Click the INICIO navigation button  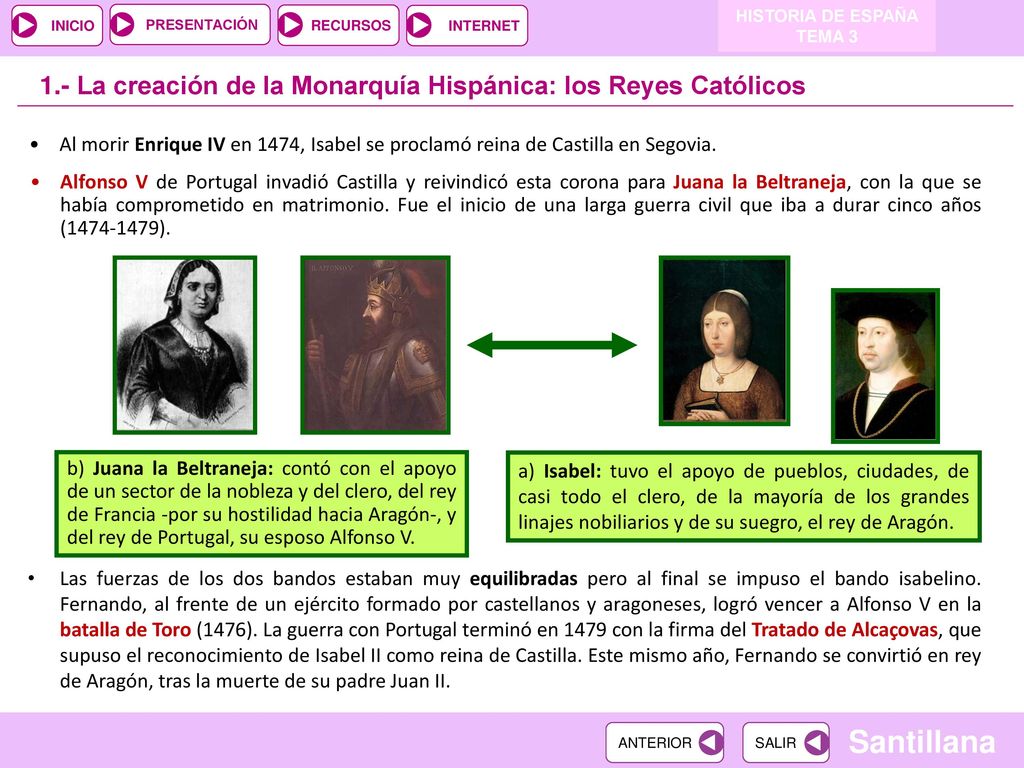57,25
